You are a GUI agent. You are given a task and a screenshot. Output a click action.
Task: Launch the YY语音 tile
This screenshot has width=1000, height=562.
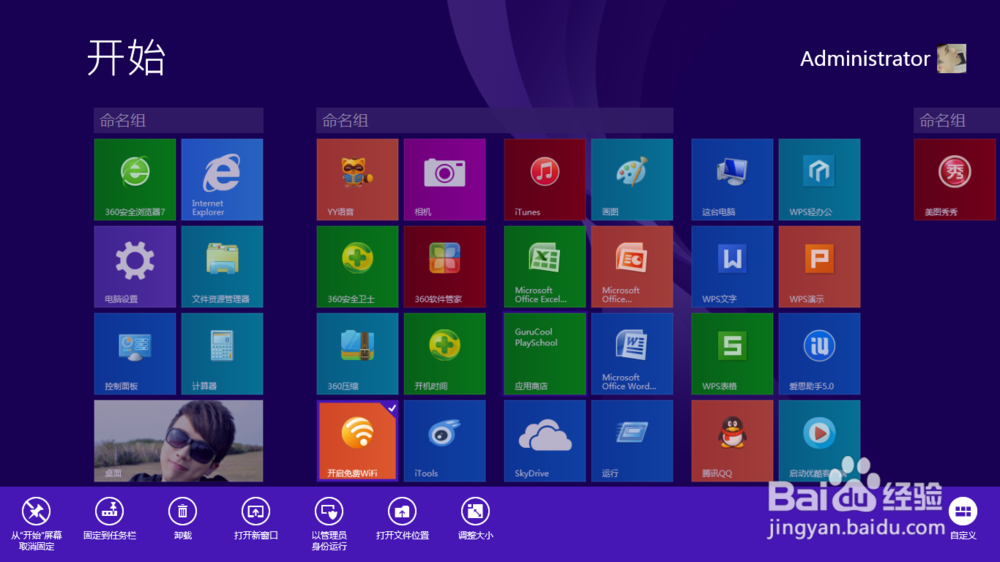[x=357, y=179]
